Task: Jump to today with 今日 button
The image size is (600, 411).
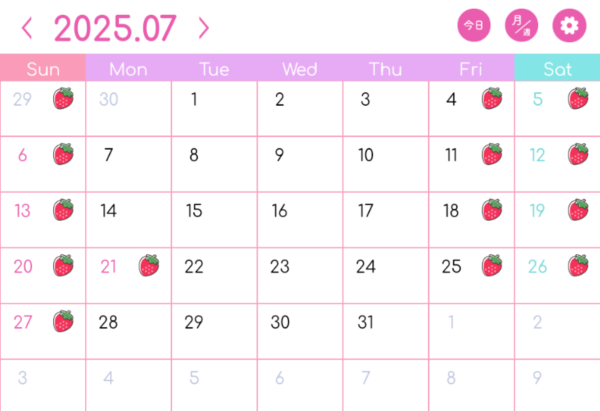Action: (474, 26)
